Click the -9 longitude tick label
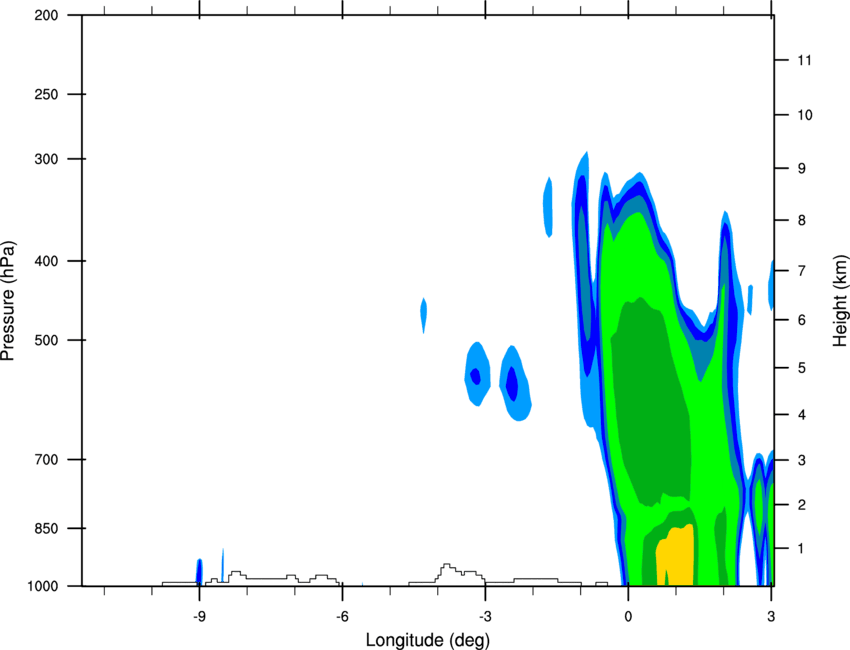 tap(199, 617)
